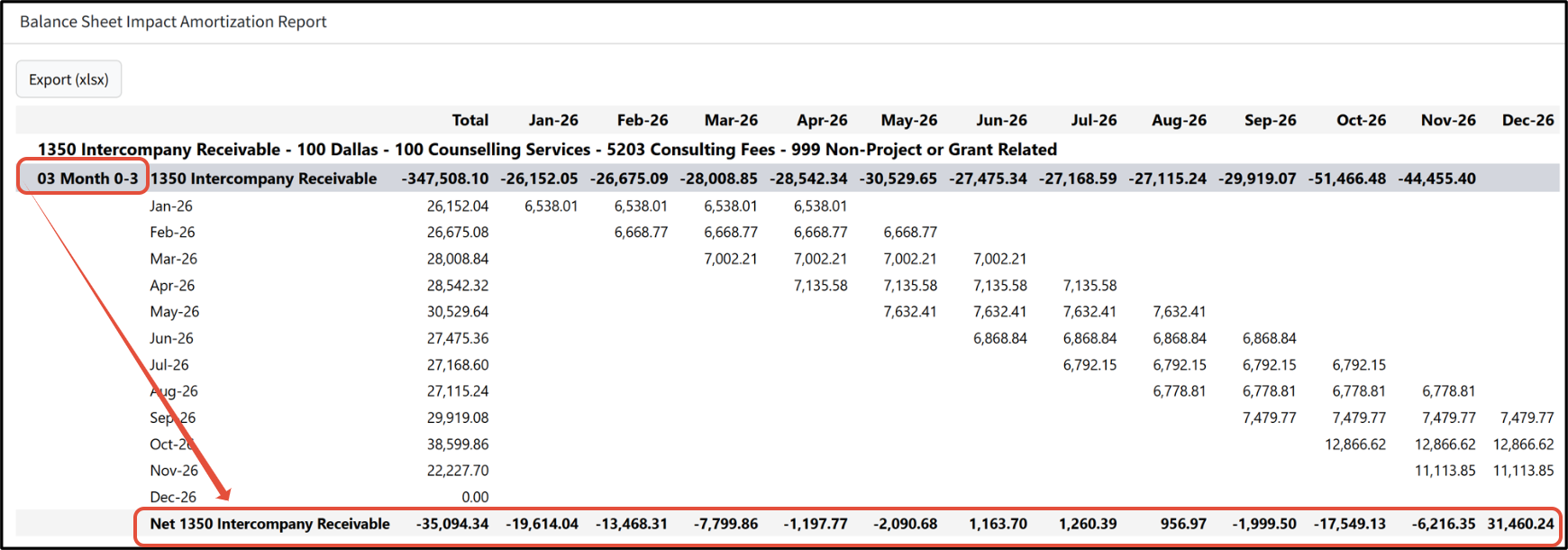Click the total value -347,508.10
The width and height of the screenshot is (1568, 550).
point(445,179)
